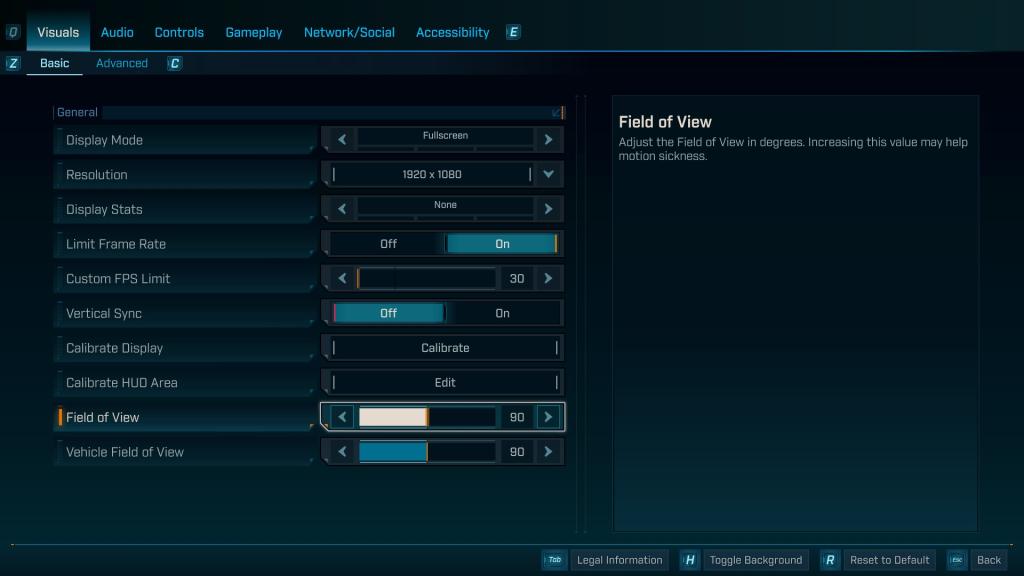Adjust the Field of View slider
The image size is (1024, 576).
click(x=427, y=417)
